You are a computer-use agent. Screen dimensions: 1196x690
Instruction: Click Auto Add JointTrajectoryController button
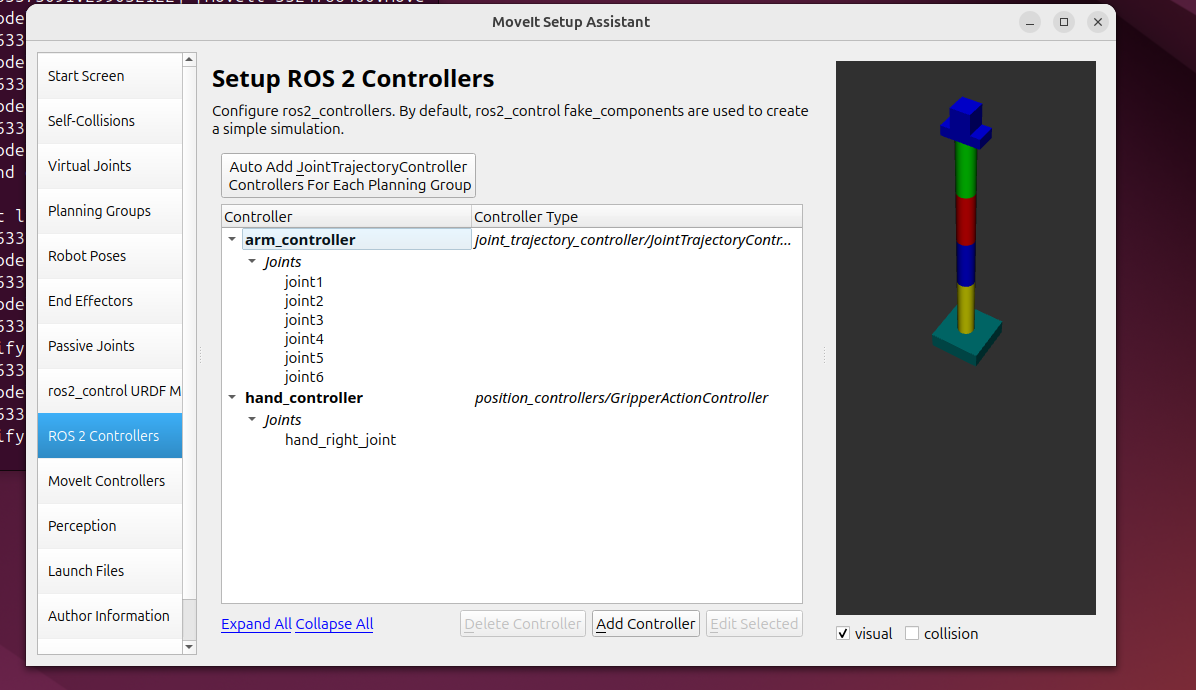[349, 175]
